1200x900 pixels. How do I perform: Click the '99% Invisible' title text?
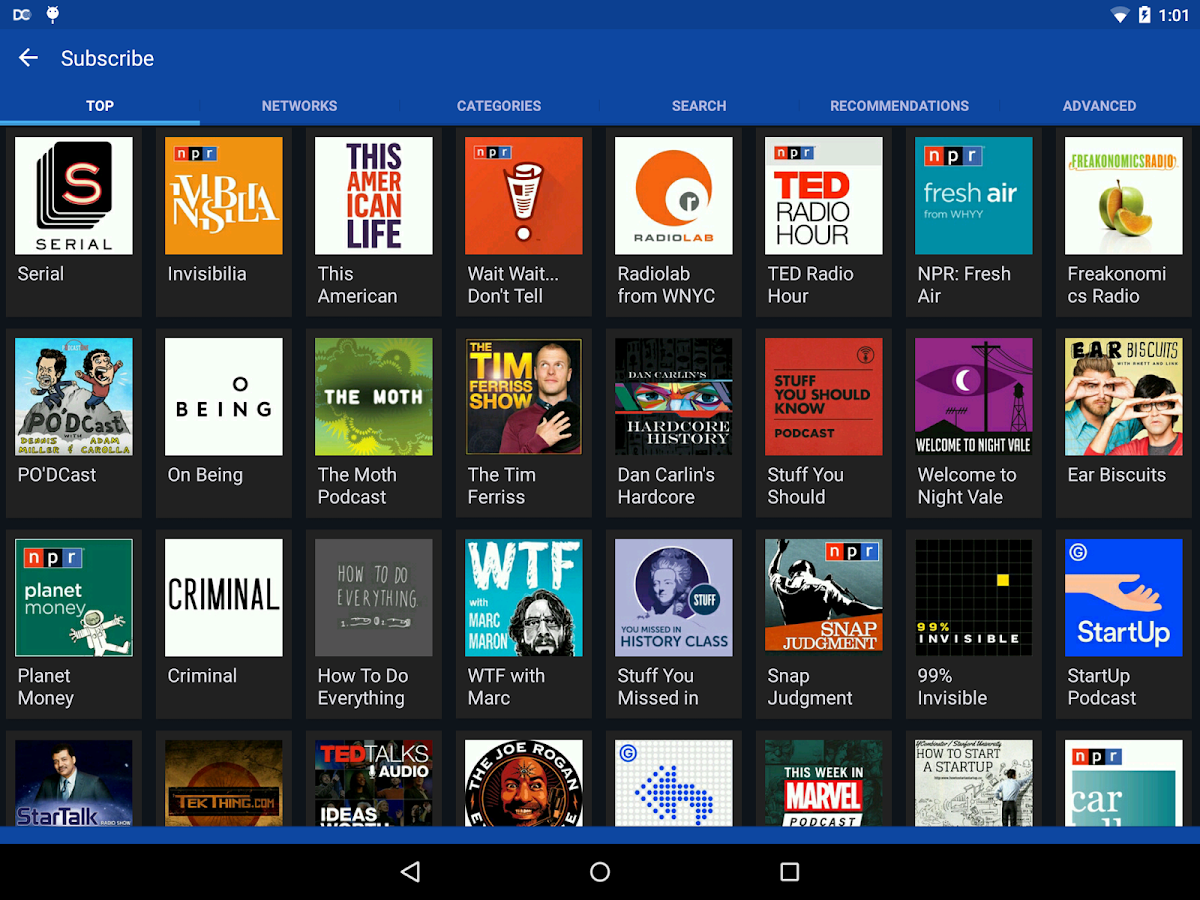click(952, 687)
